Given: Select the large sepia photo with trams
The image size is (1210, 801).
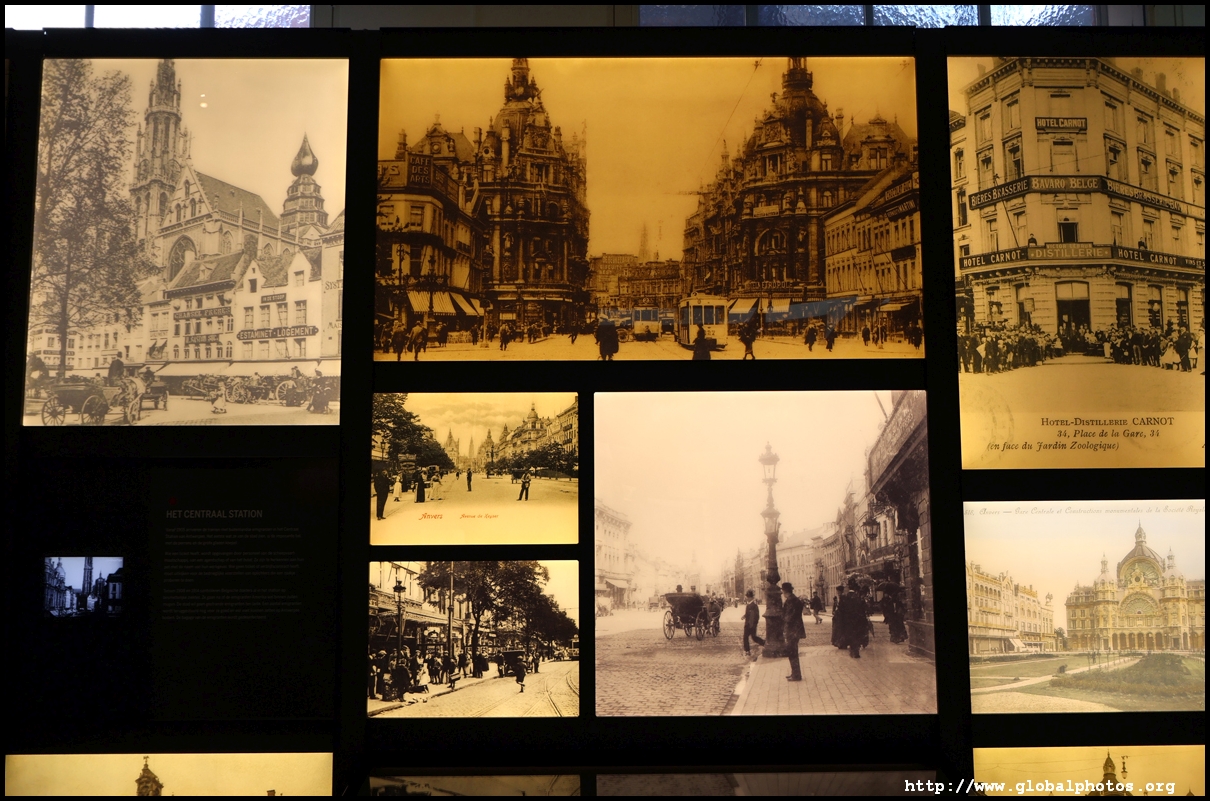Looking at the screenshot, I should pyautogui.click(x=648, y=207).
